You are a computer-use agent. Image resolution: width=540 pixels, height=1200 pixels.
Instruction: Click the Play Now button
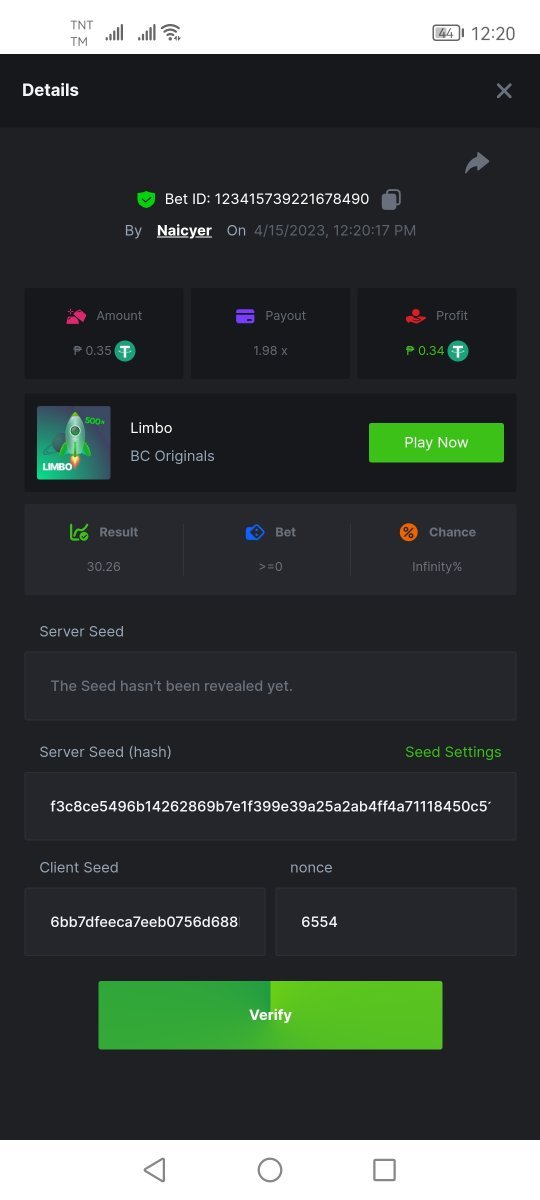(x=436, y=442)
